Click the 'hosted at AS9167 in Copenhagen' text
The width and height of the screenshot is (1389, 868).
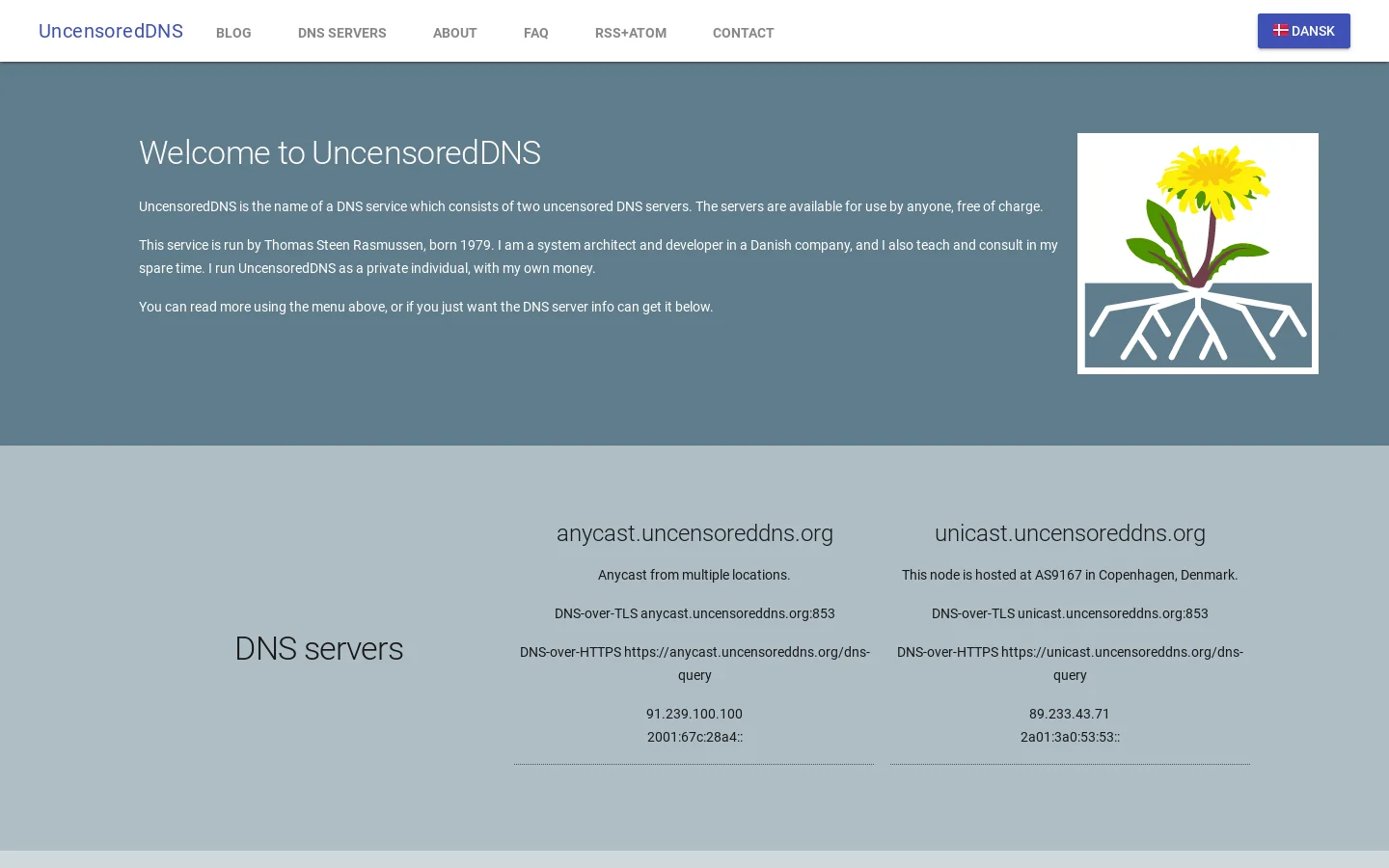click(x=1070, y=575)
